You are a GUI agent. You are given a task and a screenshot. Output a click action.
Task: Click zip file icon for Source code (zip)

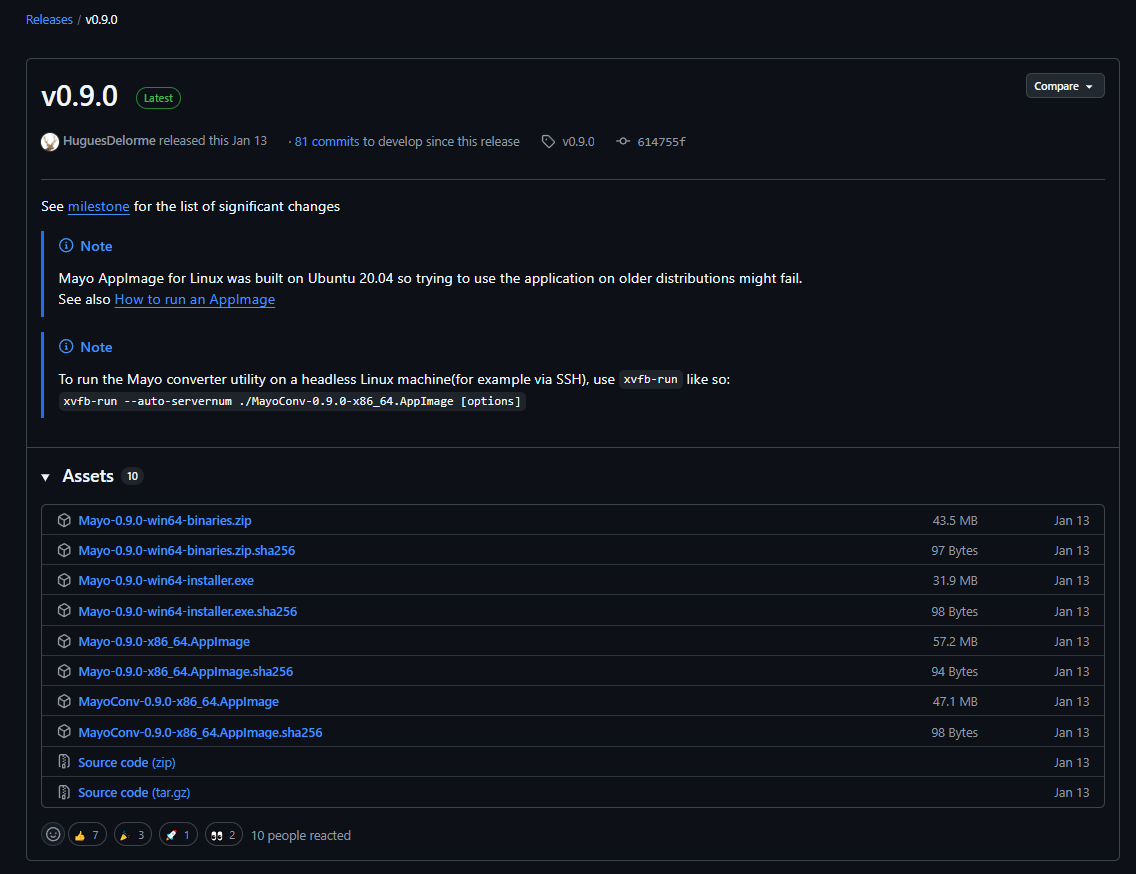(64, 762)
